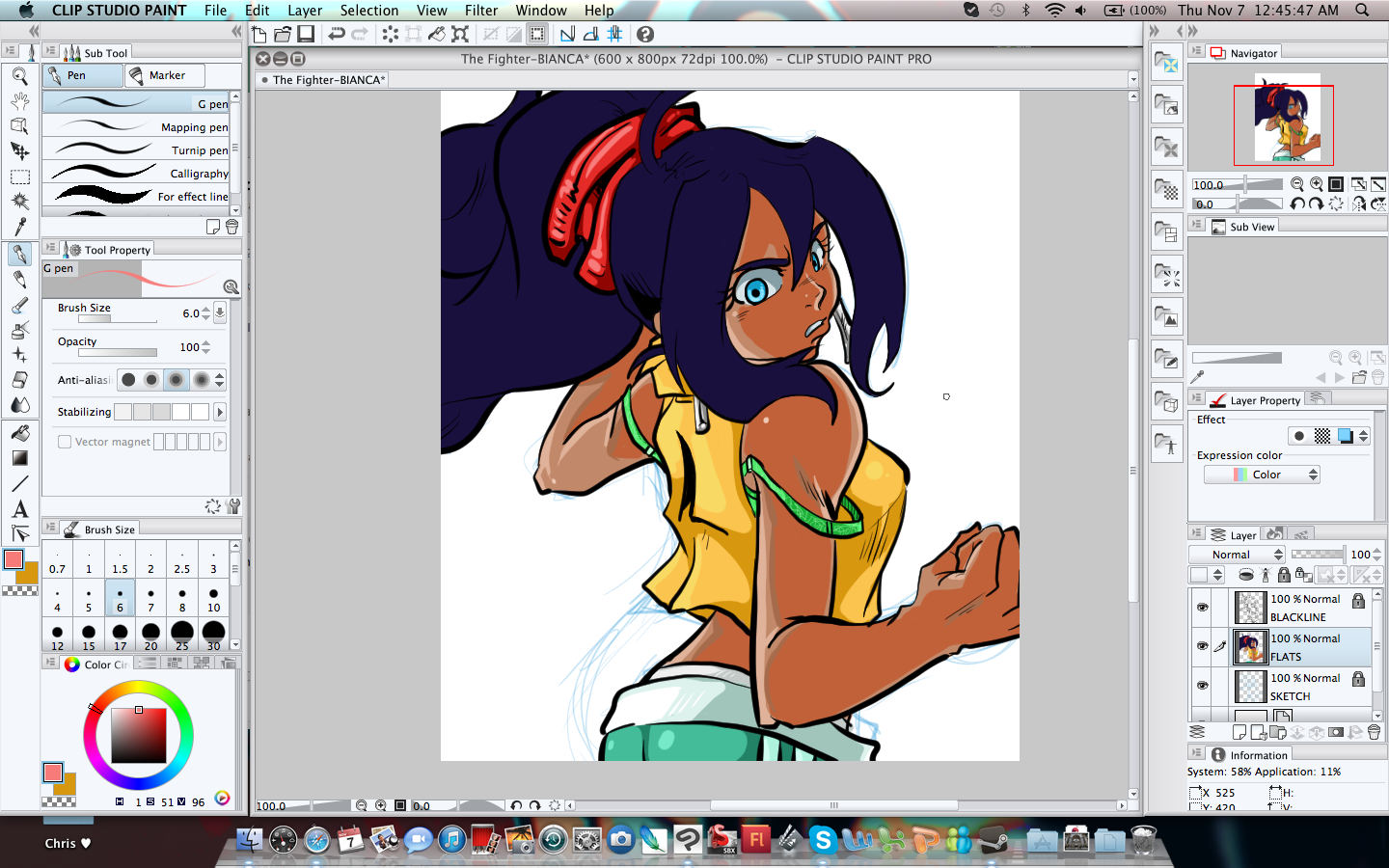This screenshot has width=1389, height=868.
Task: Click the Navigator preview thumbnail
Action: click(1288, 119)
